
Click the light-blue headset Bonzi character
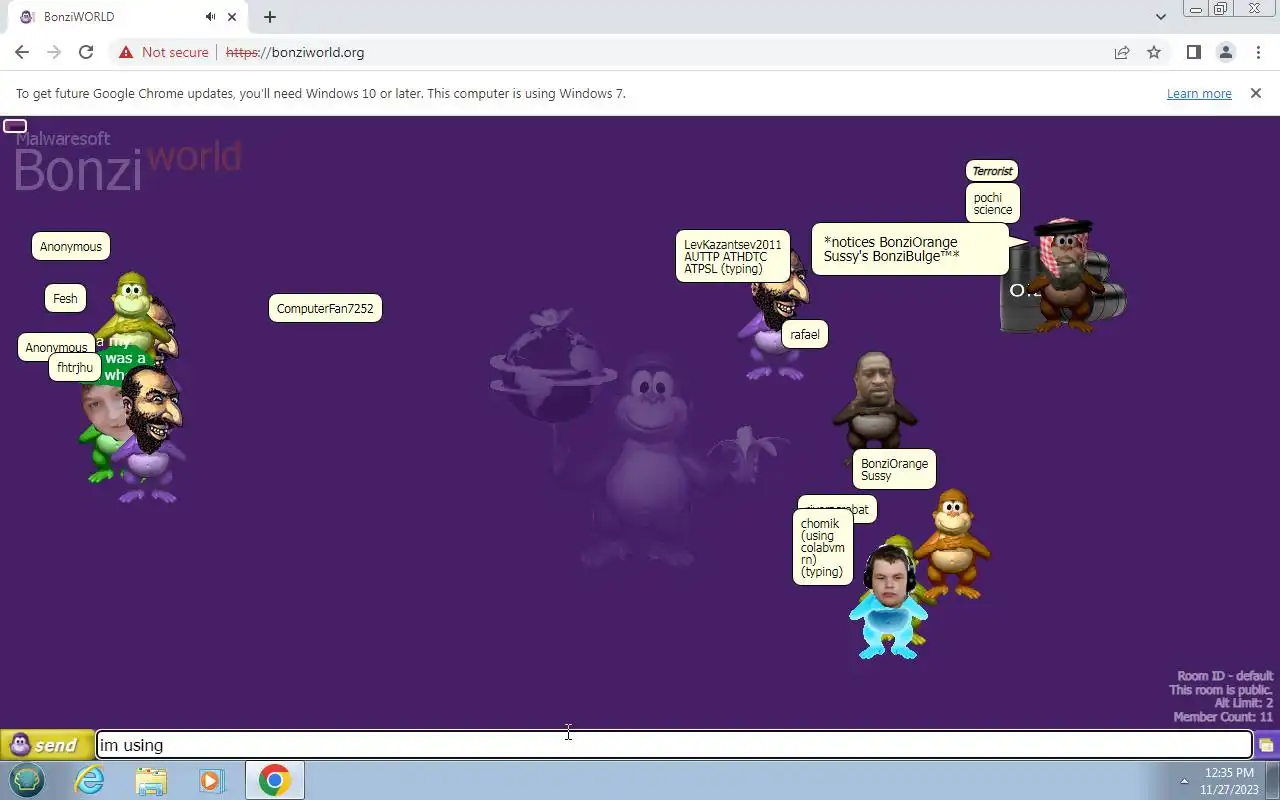889,602
